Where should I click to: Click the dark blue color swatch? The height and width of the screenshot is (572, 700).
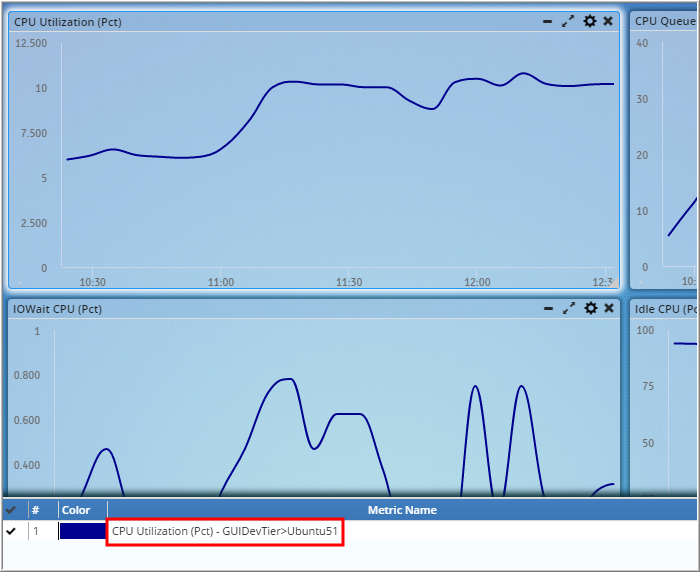coord(82,531)
